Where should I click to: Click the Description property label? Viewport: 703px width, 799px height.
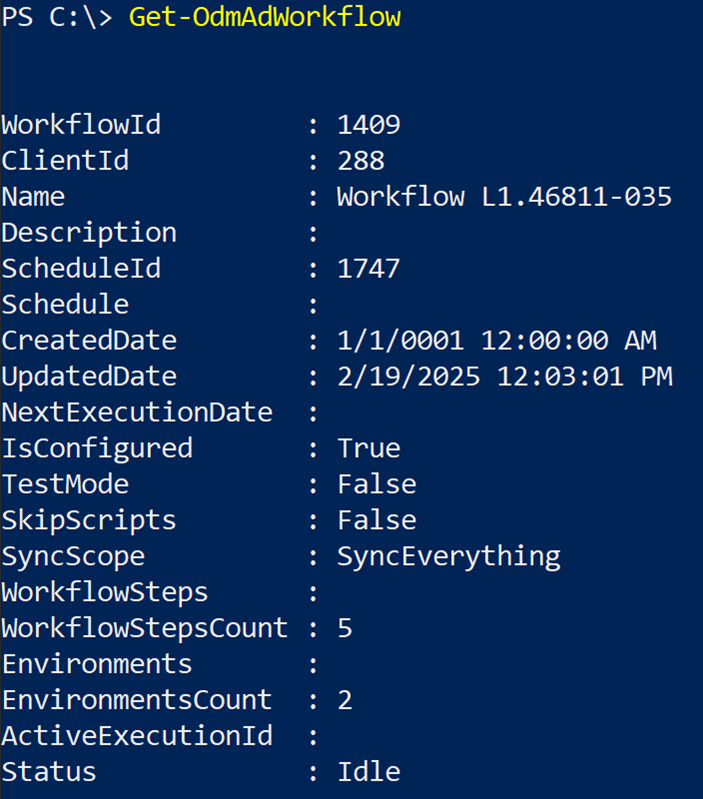tap(89, 233)
